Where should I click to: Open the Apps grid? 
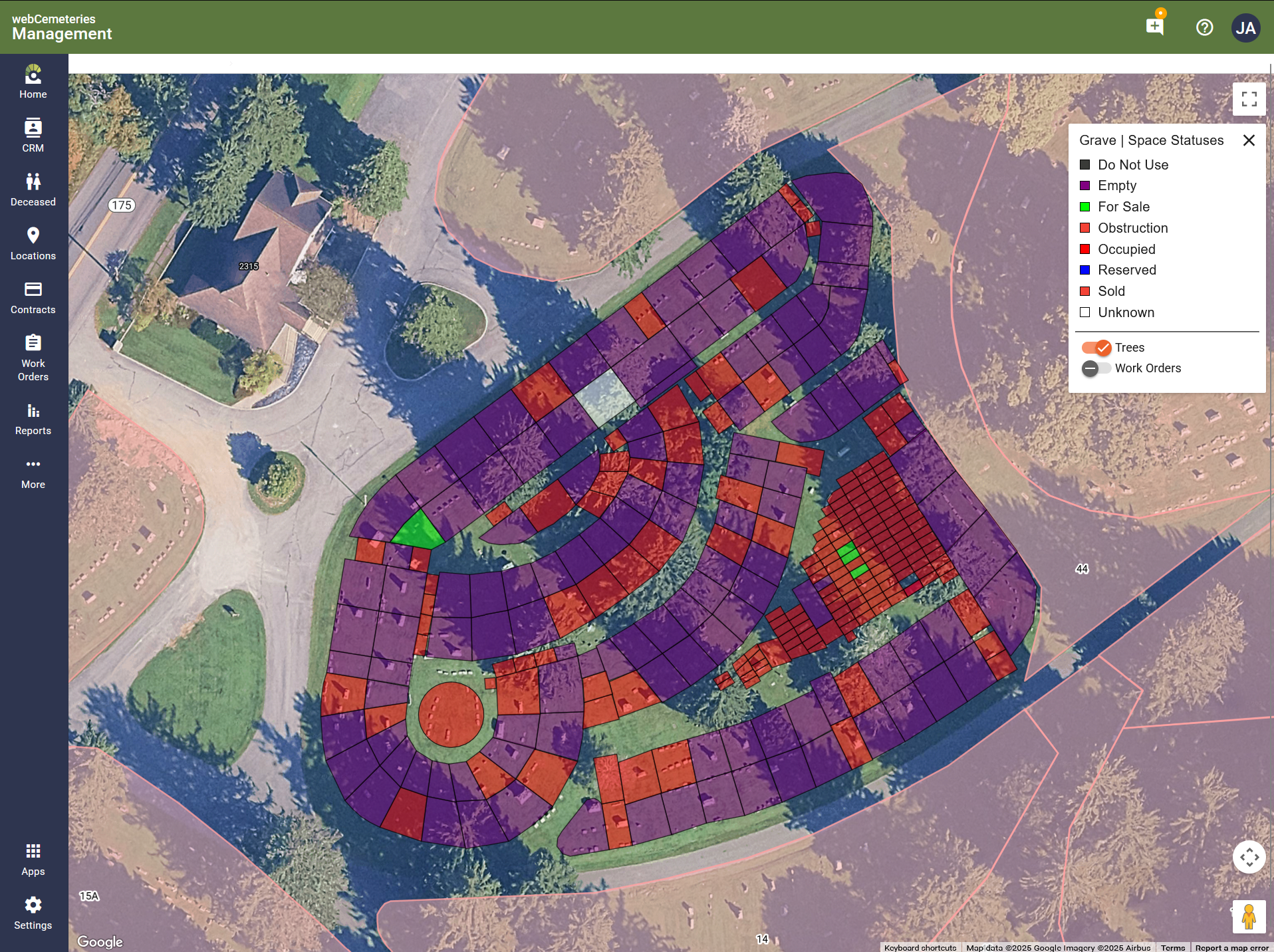[33, 859]
